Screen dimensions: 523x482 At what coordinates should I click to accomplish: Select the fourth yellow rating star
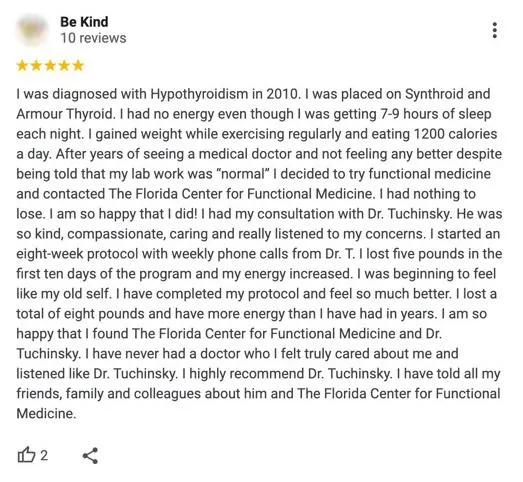point(64,65)
